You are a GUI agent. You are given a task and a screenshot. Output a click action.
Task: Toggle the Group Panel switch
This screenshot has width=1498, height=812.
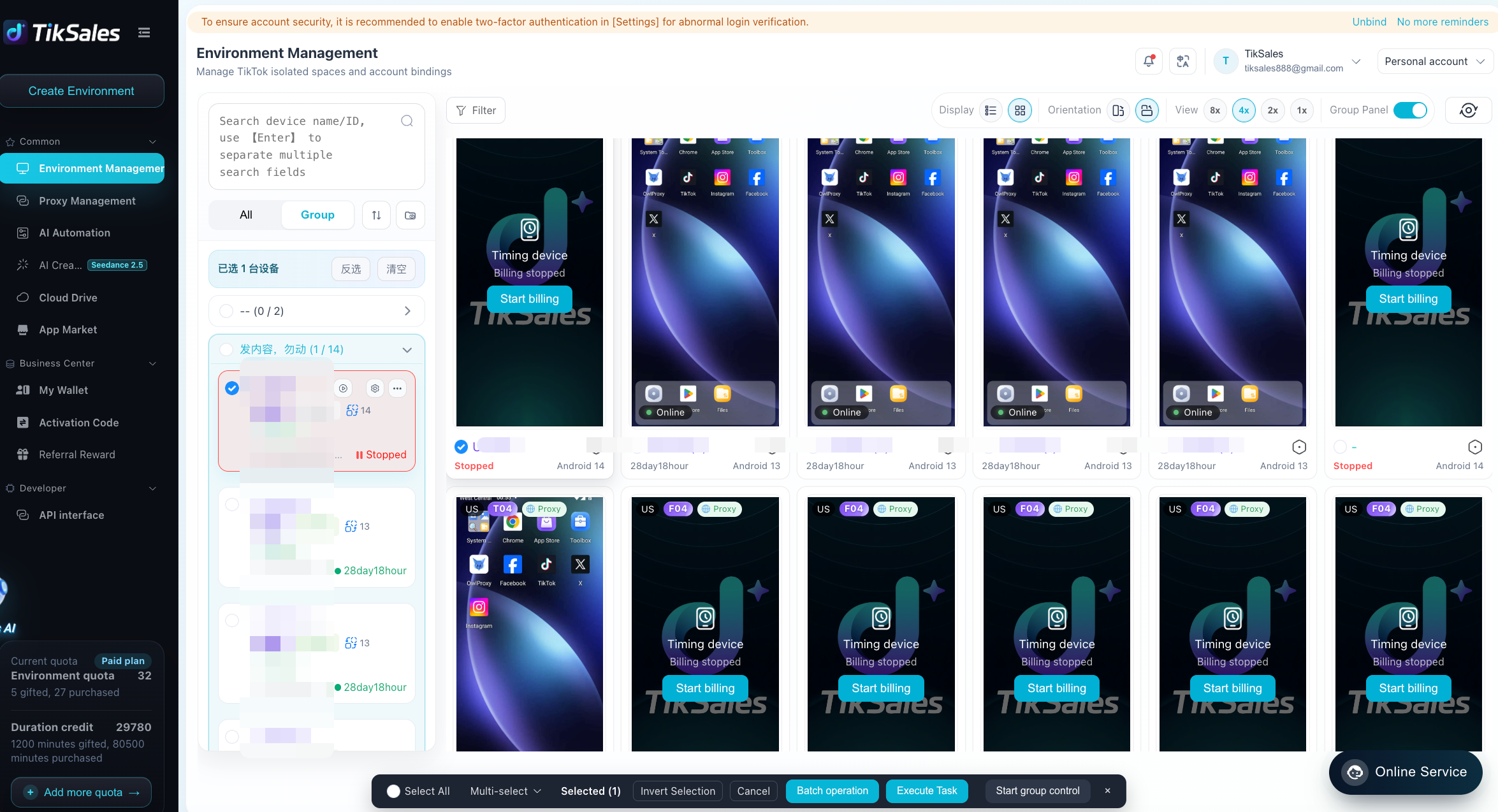point(1410,110)
